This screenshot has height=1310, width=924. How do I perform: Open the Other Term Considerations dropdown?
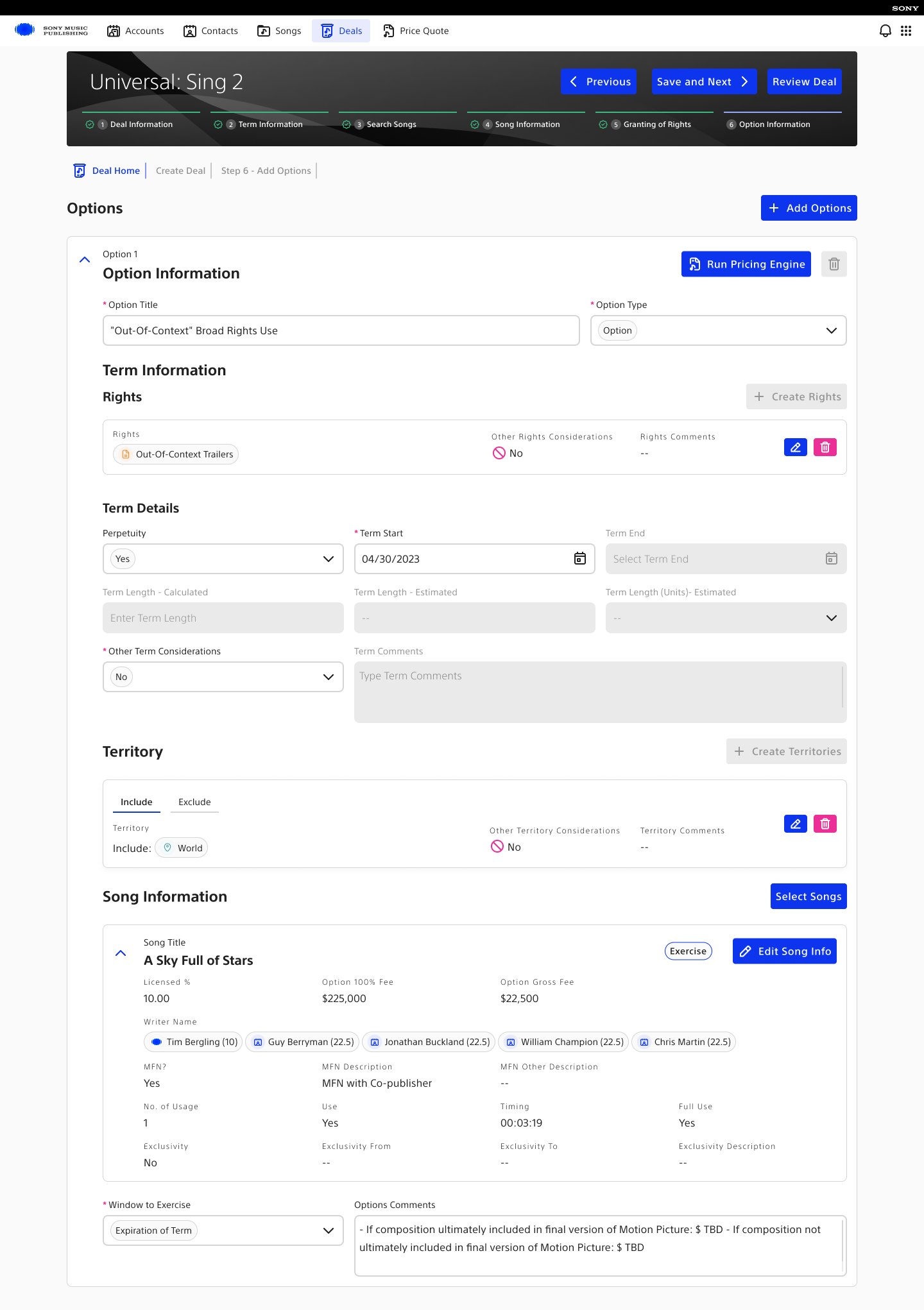[x=223, y=677]
